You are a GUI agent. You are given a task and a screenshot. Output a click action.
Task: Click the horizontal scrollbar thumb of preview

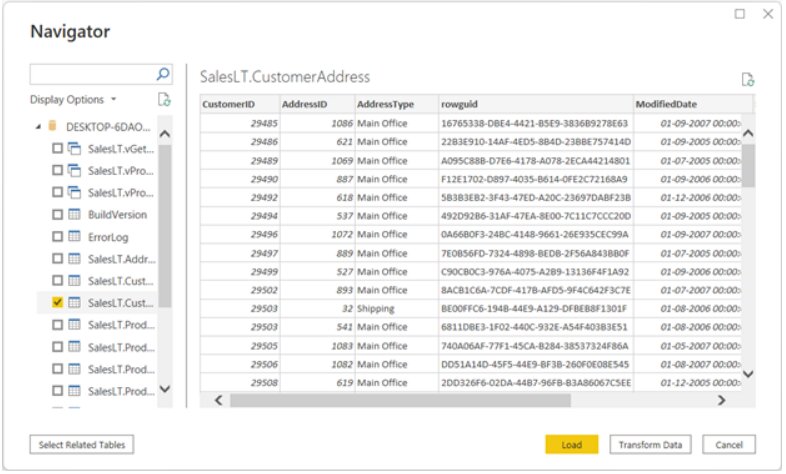400,400
